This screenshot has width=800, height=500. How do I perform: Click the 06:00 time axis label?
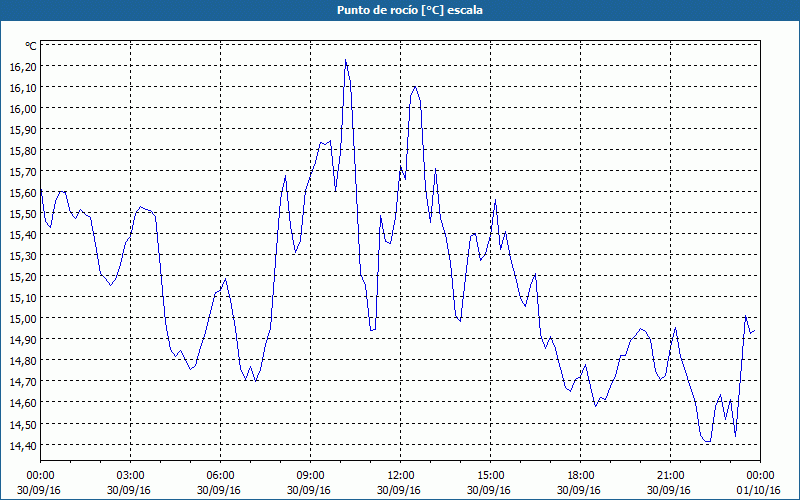220,476
